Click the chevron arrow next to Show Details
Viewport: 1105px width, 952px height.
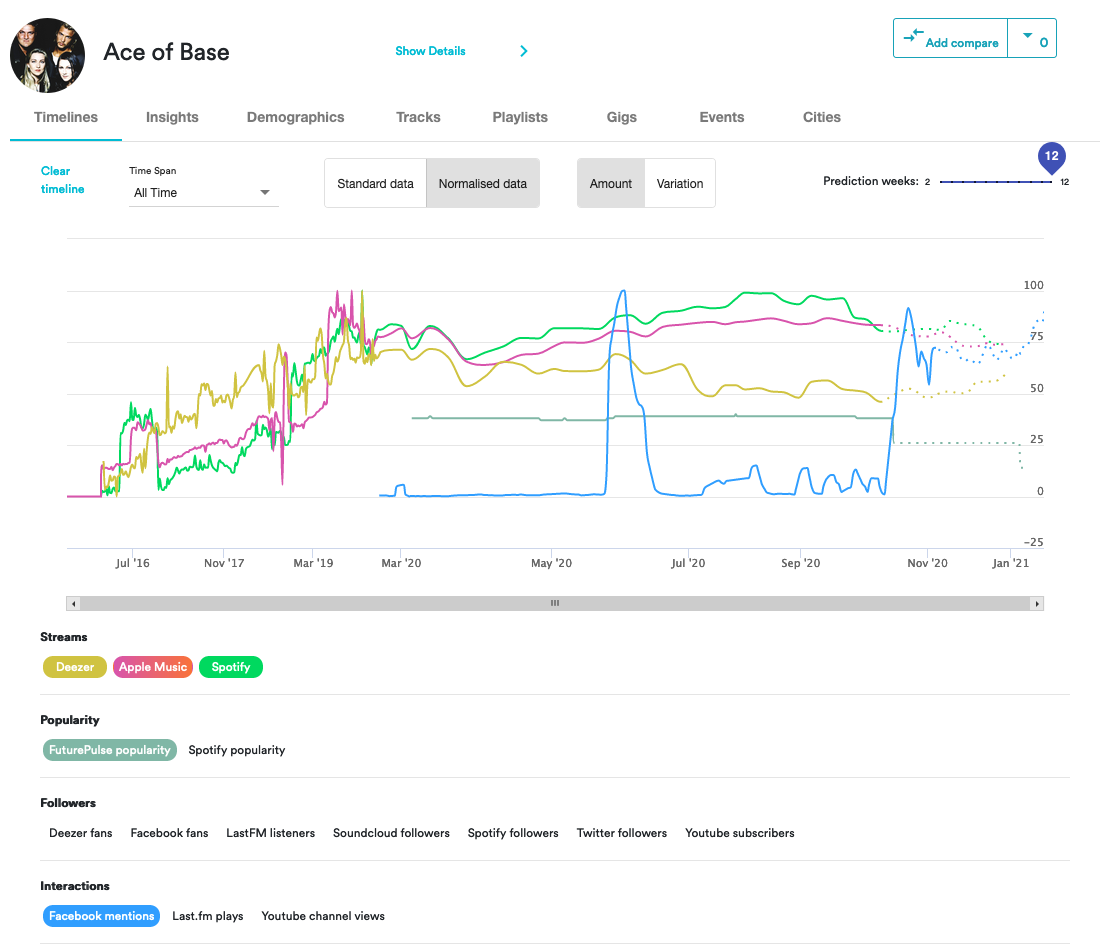click(523, 51)
